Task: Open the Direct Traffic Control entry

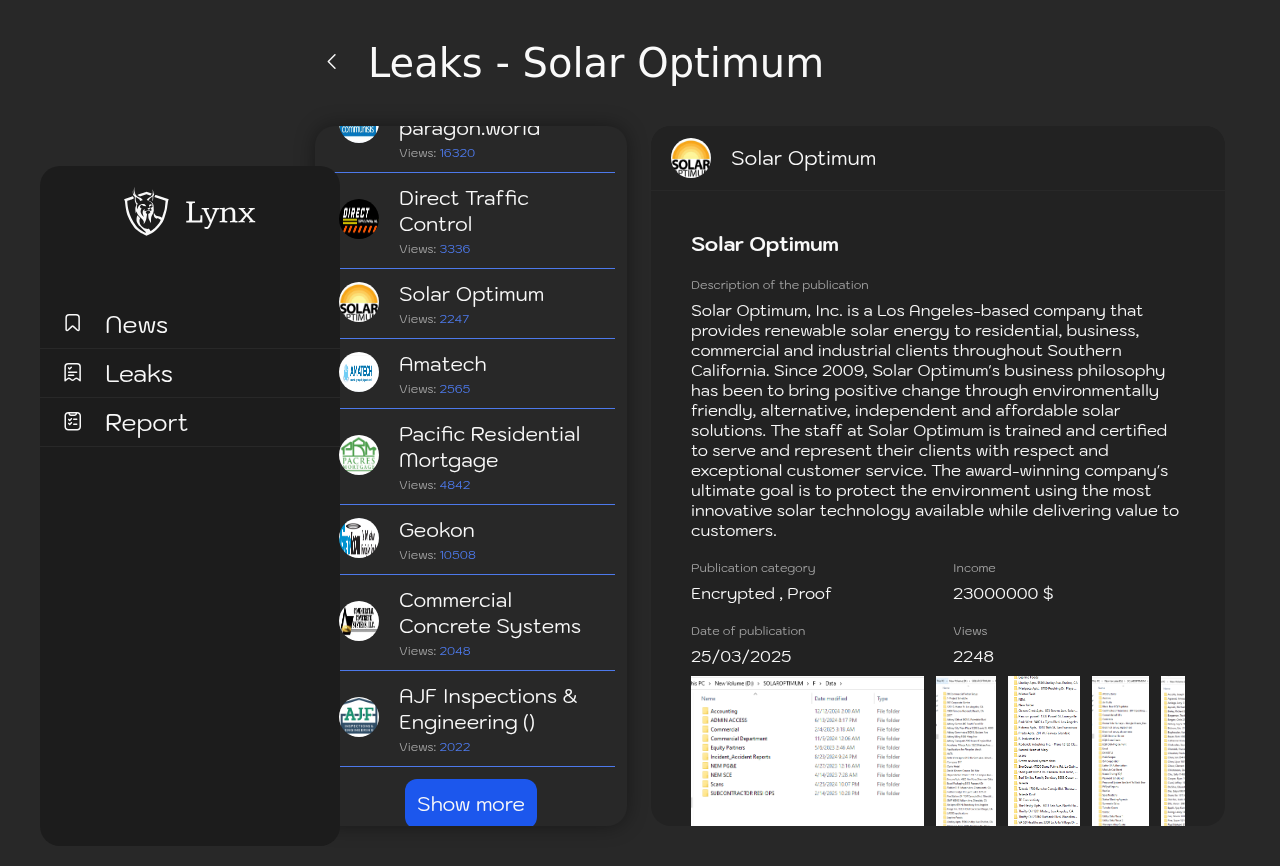Action: [475, 221]
